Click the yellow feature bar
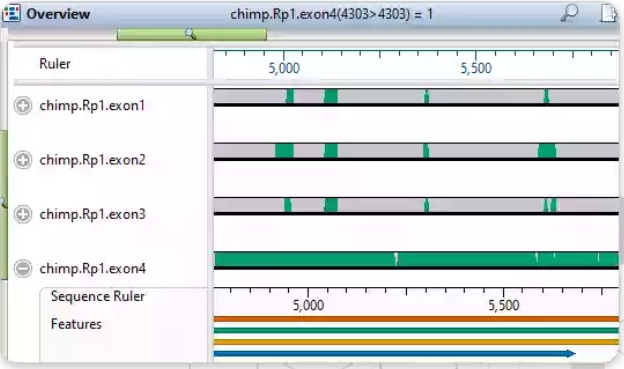 click(x=416, y=342)
